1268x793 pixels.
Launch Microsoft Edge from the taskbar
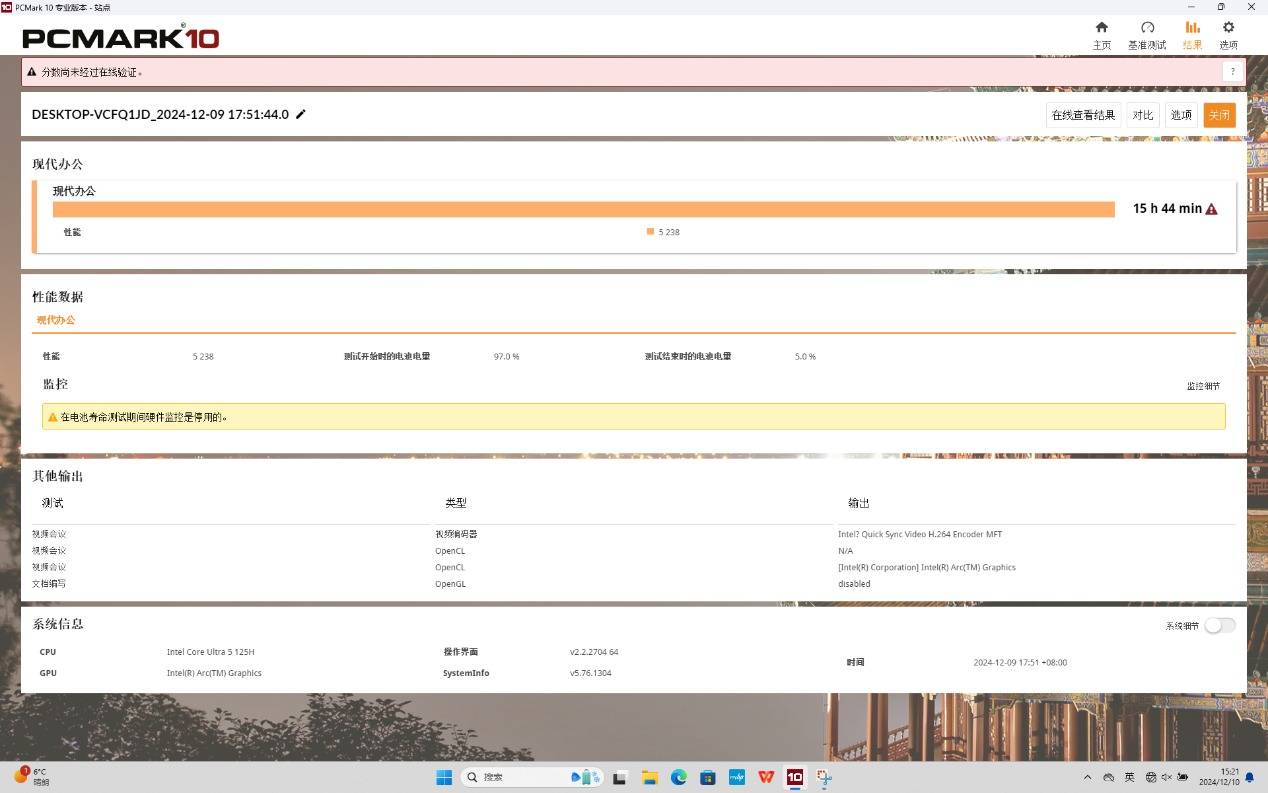(x=678, y=777)
